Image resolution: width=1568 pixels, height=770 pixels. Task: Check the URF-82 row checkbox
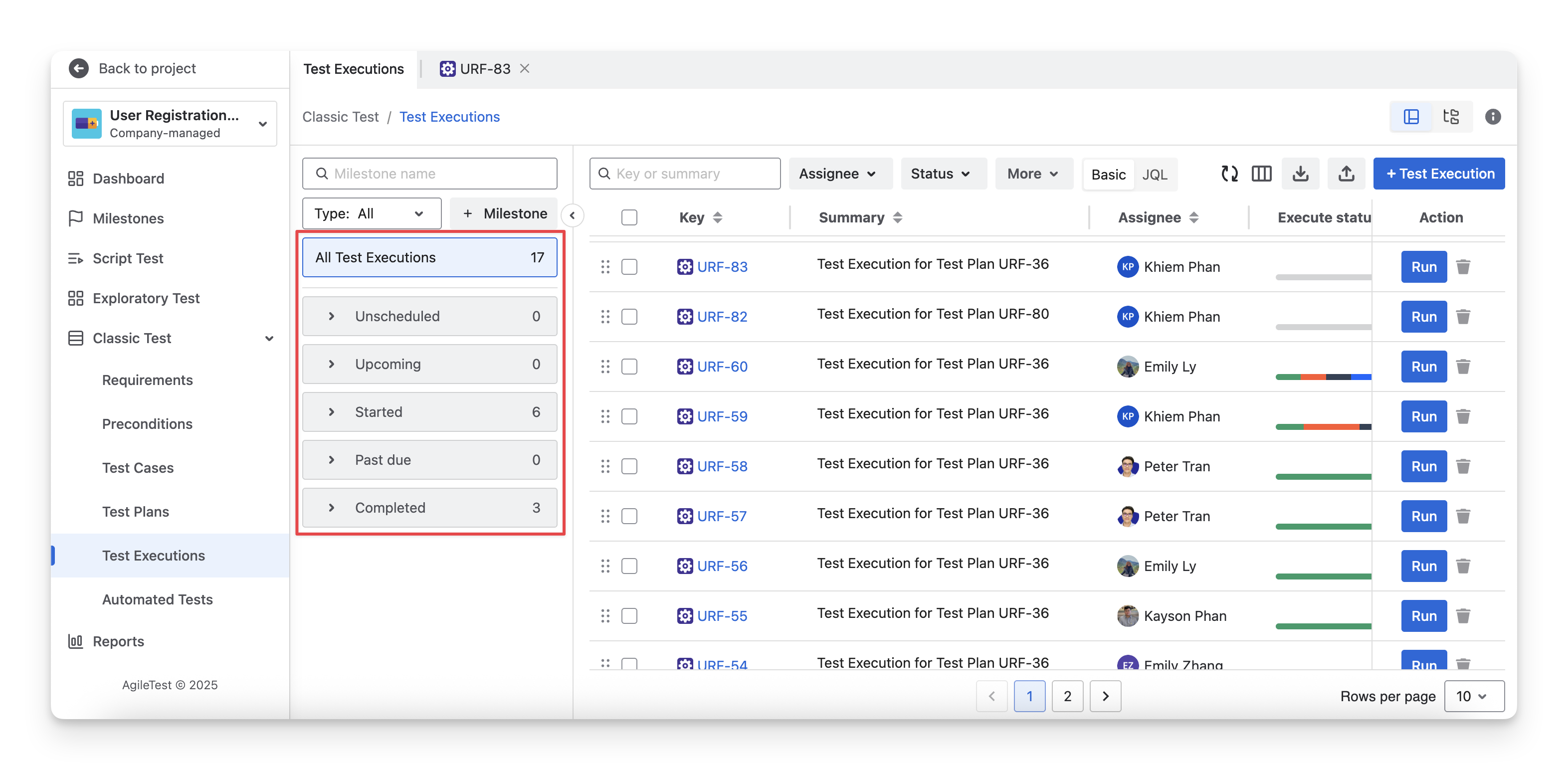pyautogui.click(x=629, y=317)
